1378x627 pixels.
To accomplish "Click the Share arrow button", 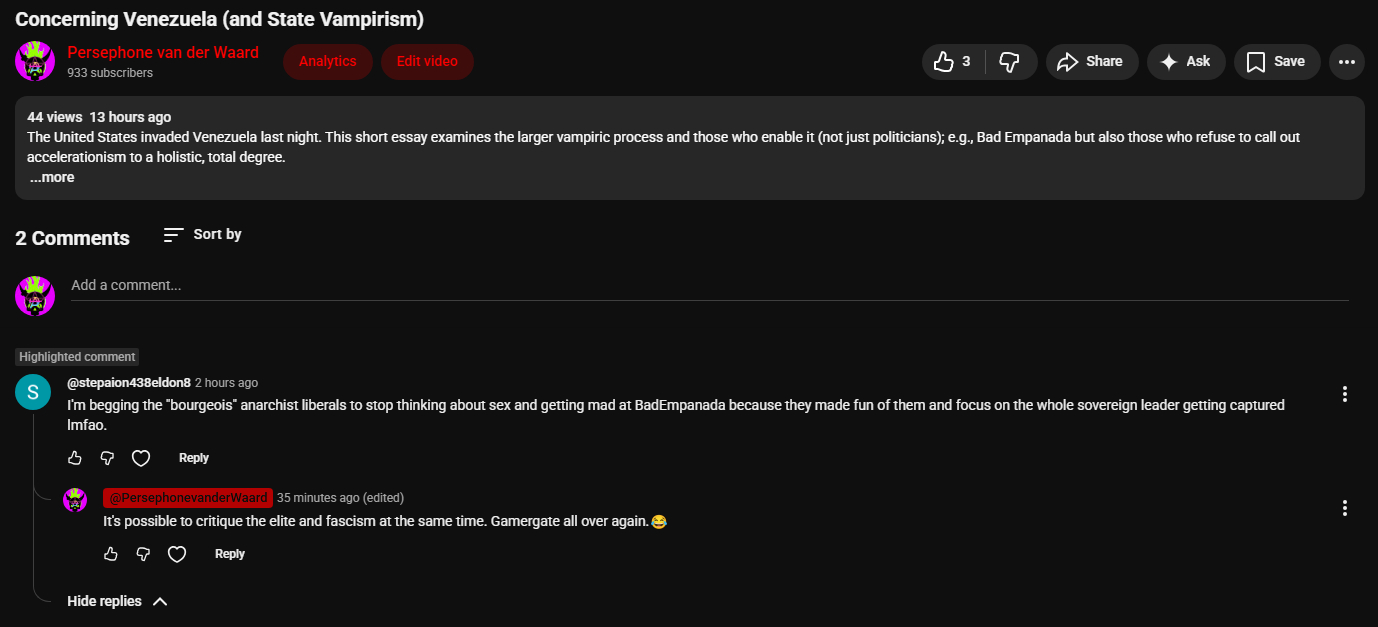I will tap(1091, 62).
